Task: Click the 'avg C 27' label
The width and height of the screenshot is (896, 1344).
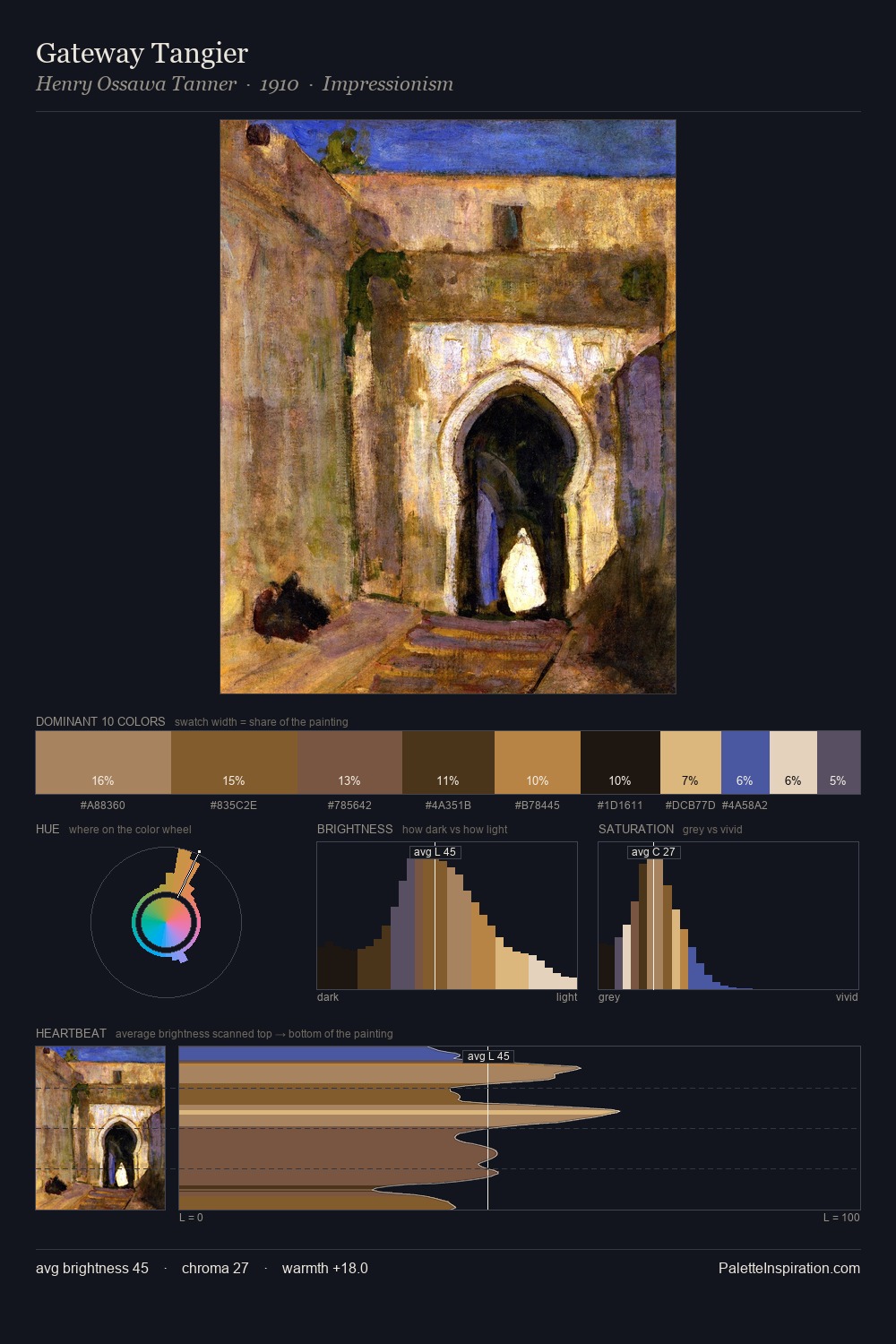Action: point(653,852)
